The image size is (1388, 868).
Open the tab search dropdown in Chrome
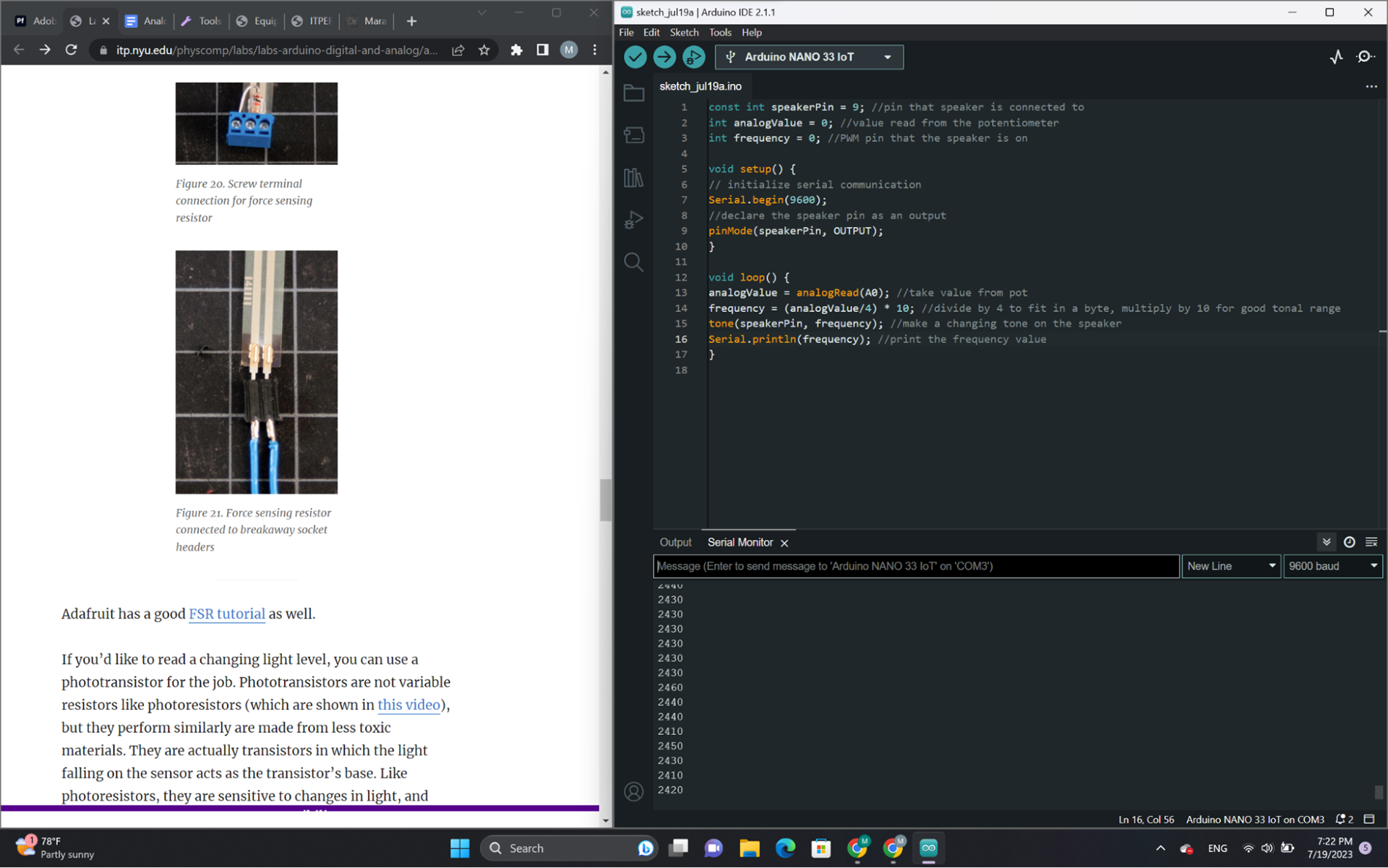coord(481,13)
